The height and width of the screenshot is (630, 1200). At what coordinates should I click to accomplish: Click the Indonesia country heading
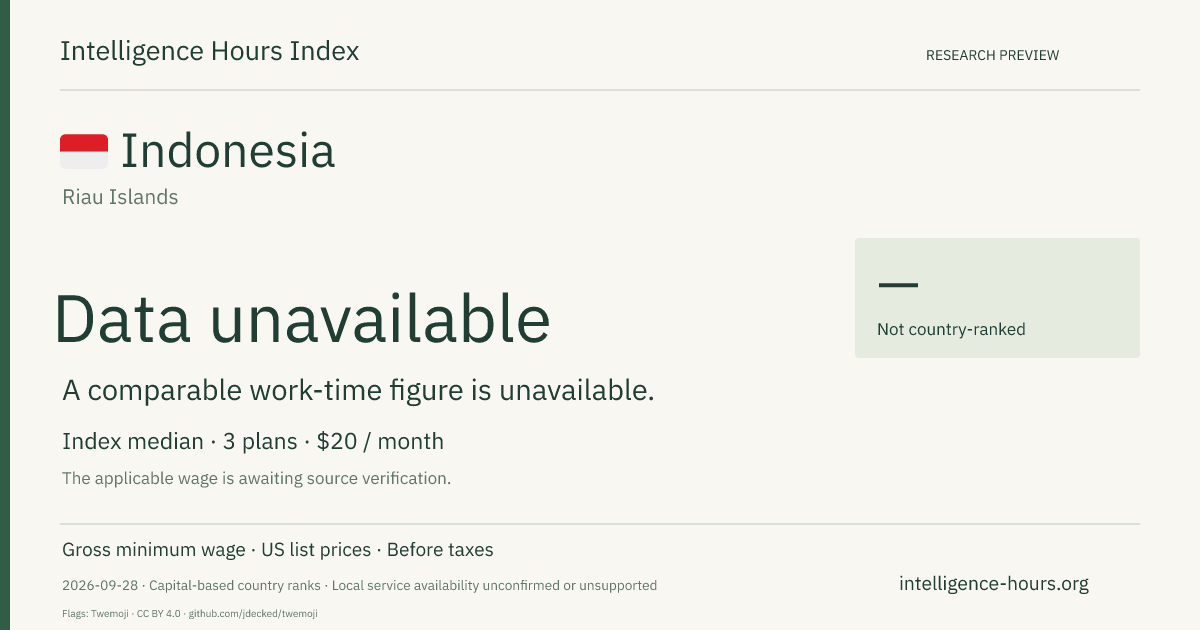coord(227,151)
